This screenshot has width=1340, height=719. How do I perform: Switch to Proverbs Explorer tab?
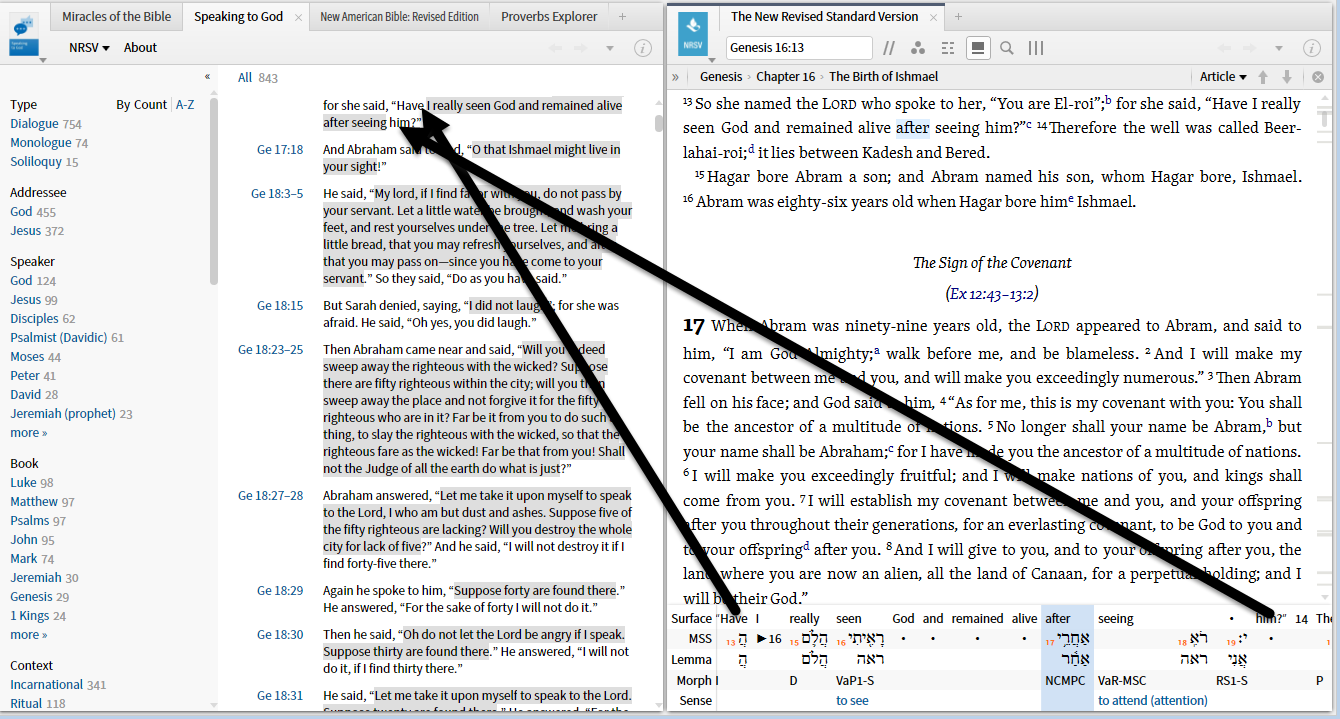[x=549, y=17]
